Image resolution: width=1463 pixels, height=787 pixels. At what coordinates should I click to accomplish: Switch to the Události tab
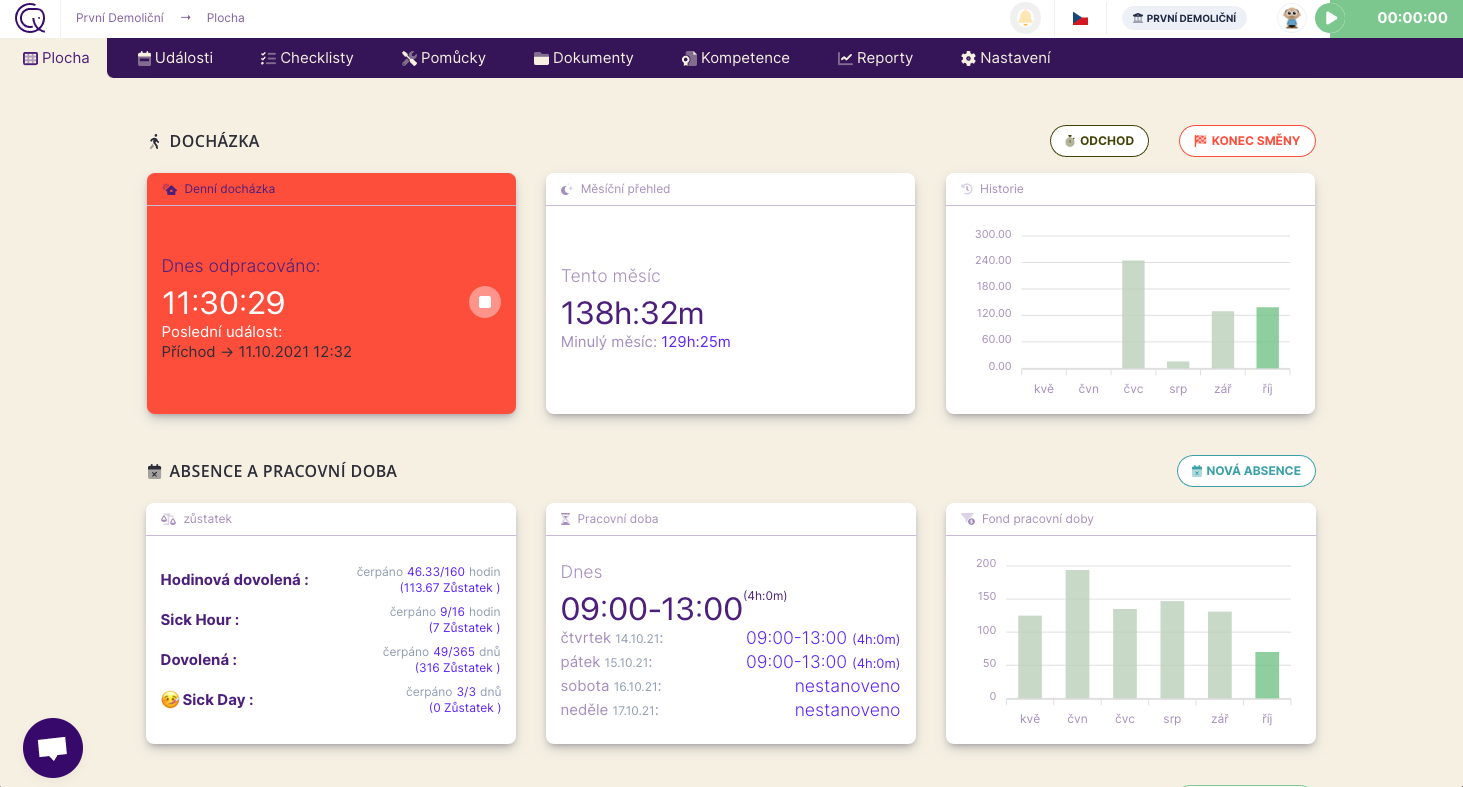(x=175, y=58)
